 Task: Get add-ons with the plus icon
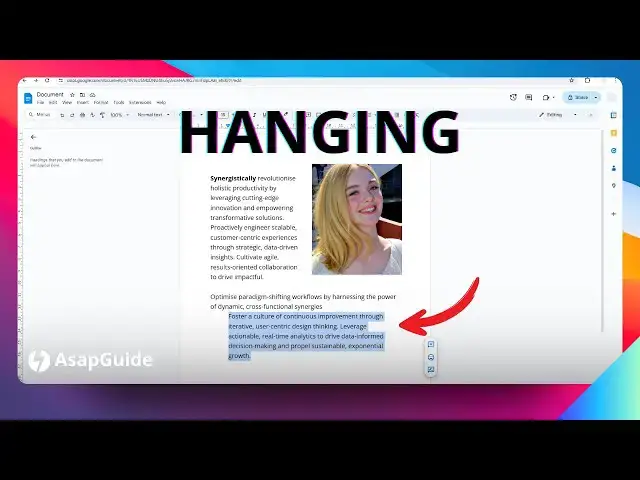(x=613, y=214)
